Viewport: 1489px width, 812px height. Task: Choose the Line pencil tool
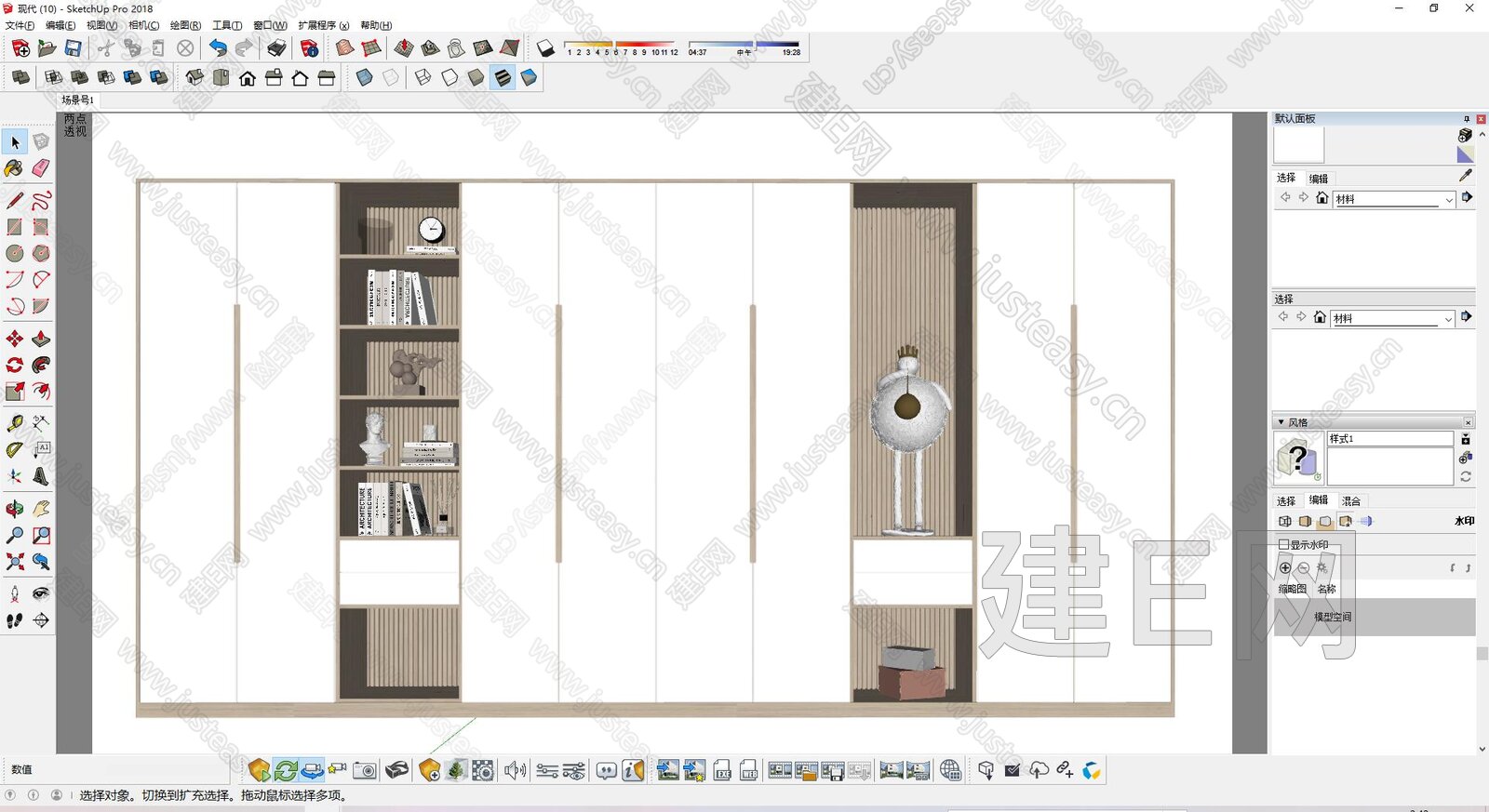[15, 200]
